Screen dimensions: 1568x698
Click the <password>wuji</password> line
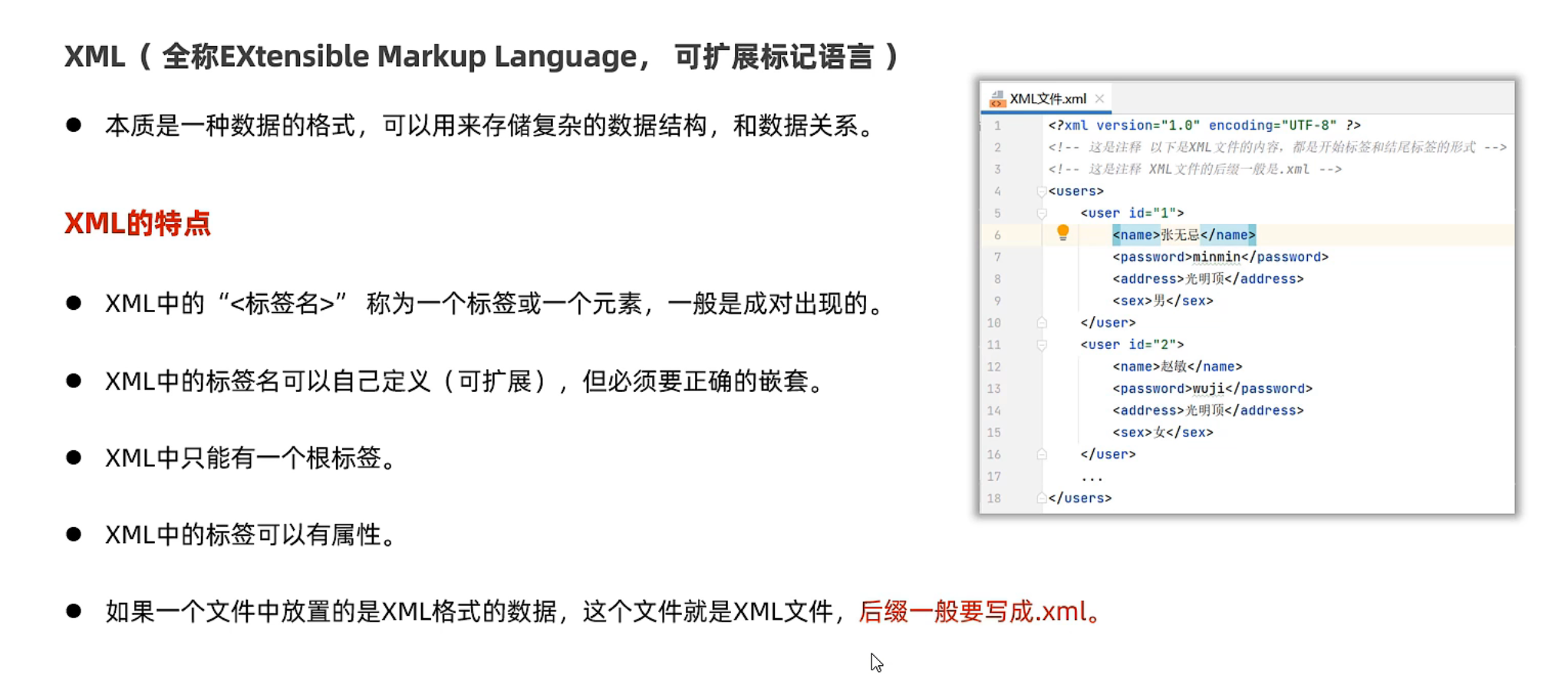pyautogui.click(x=1213, y=389)
